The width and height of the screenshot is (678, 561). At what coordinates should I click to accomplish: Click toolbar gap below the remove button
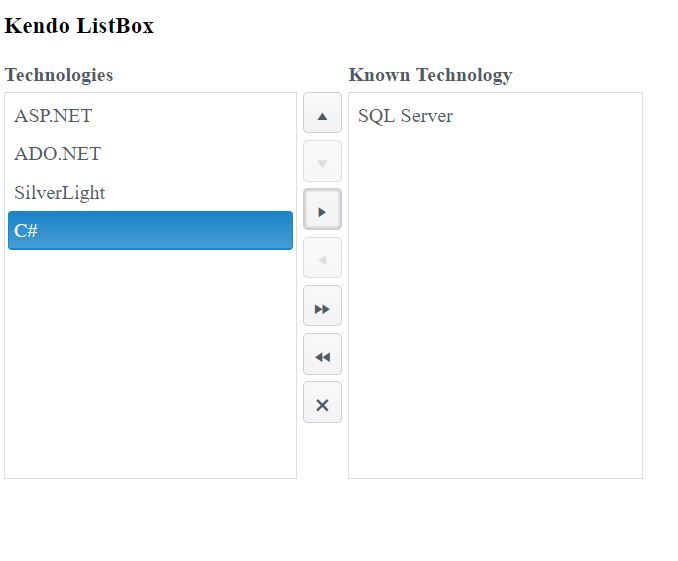click(x=322, y=452)
